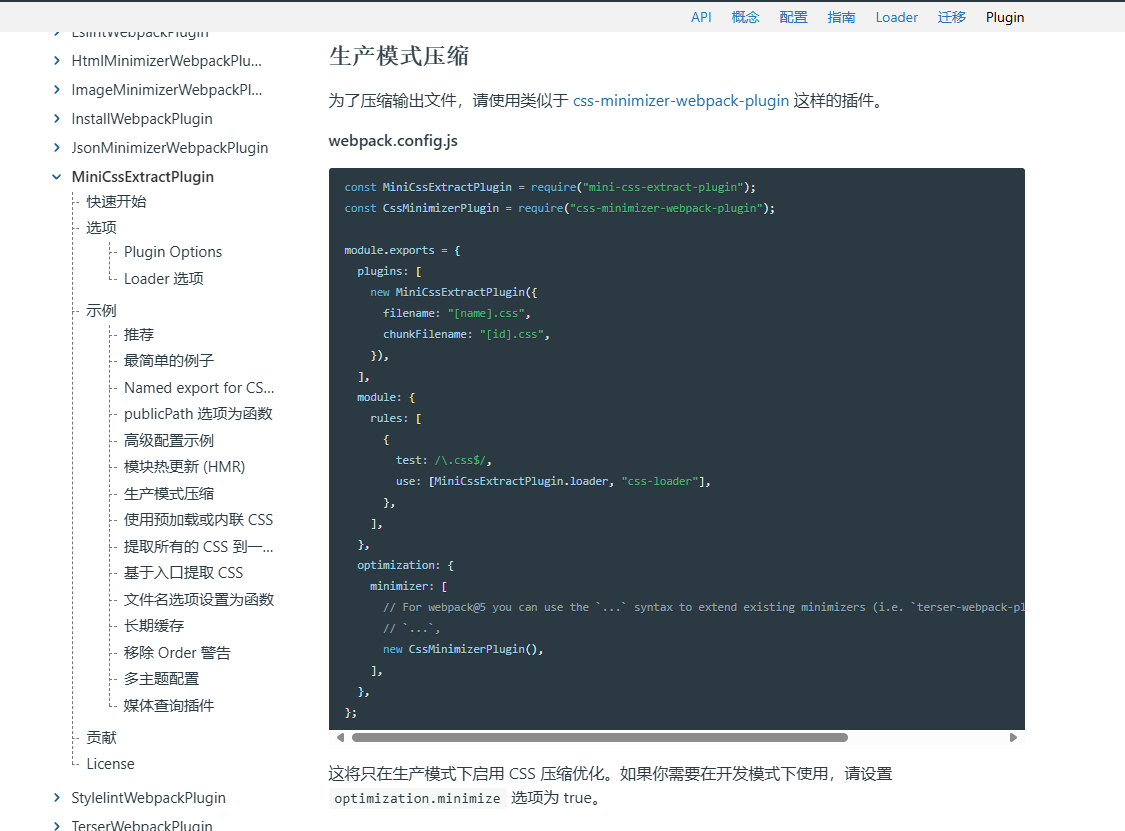Jump to 最简单的例子

[x=169, y=361]
